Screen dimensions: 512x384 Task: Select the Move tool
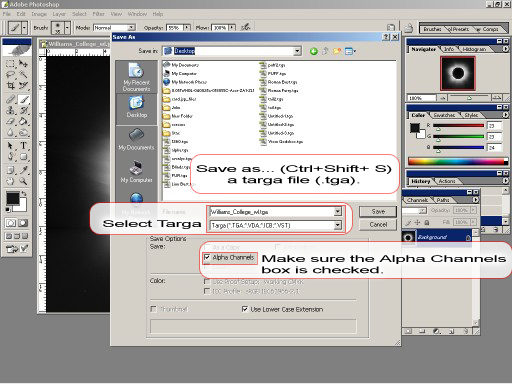coord(23,64)
